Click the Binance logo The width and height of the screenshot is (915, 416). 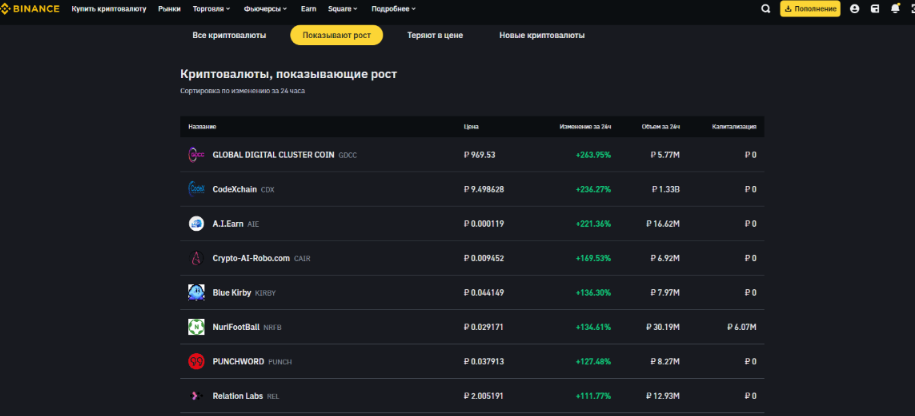(30, 9)
